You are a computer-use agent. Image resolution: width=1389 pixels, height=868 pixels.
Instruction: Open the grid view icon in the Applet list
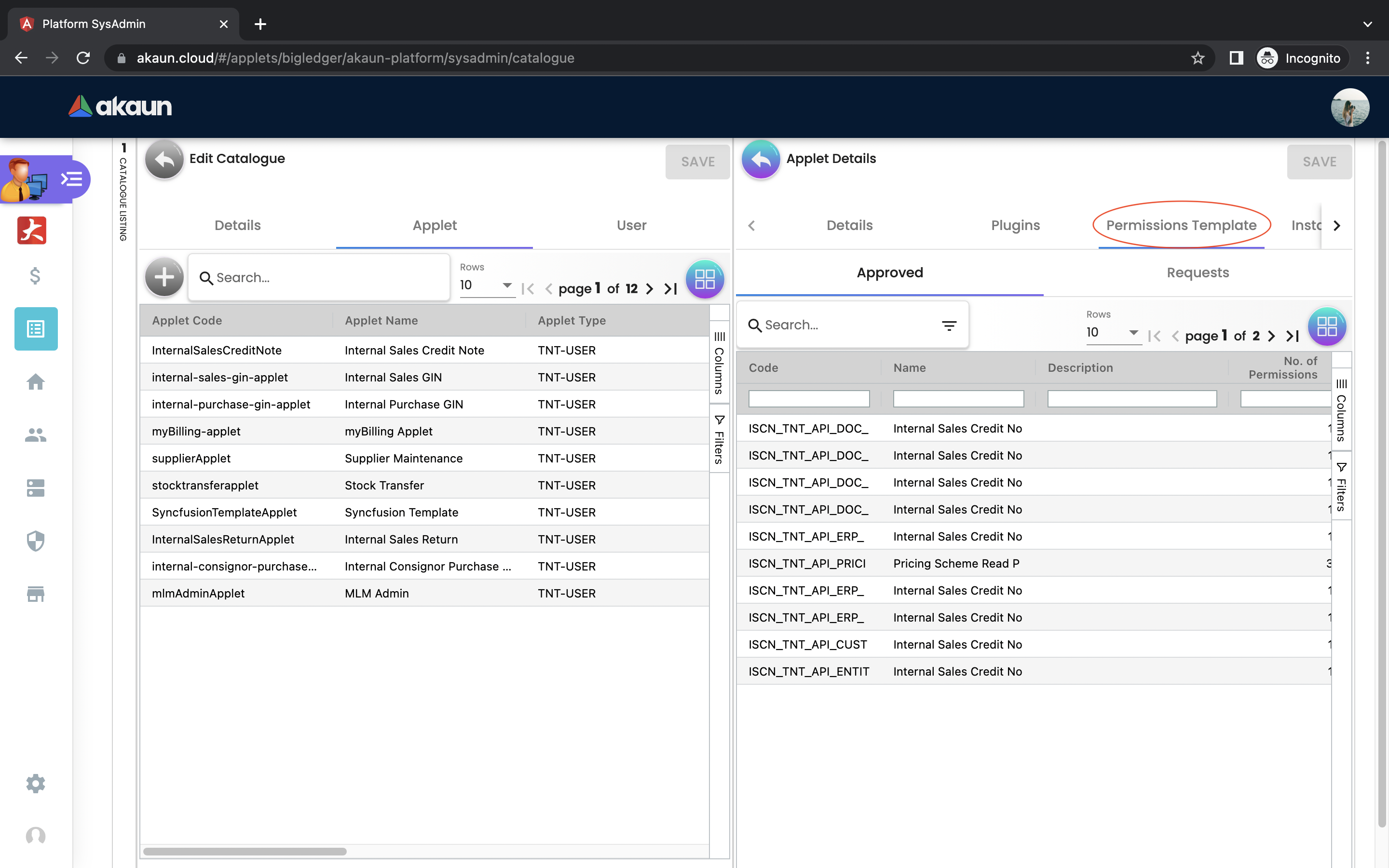[704, 279]
